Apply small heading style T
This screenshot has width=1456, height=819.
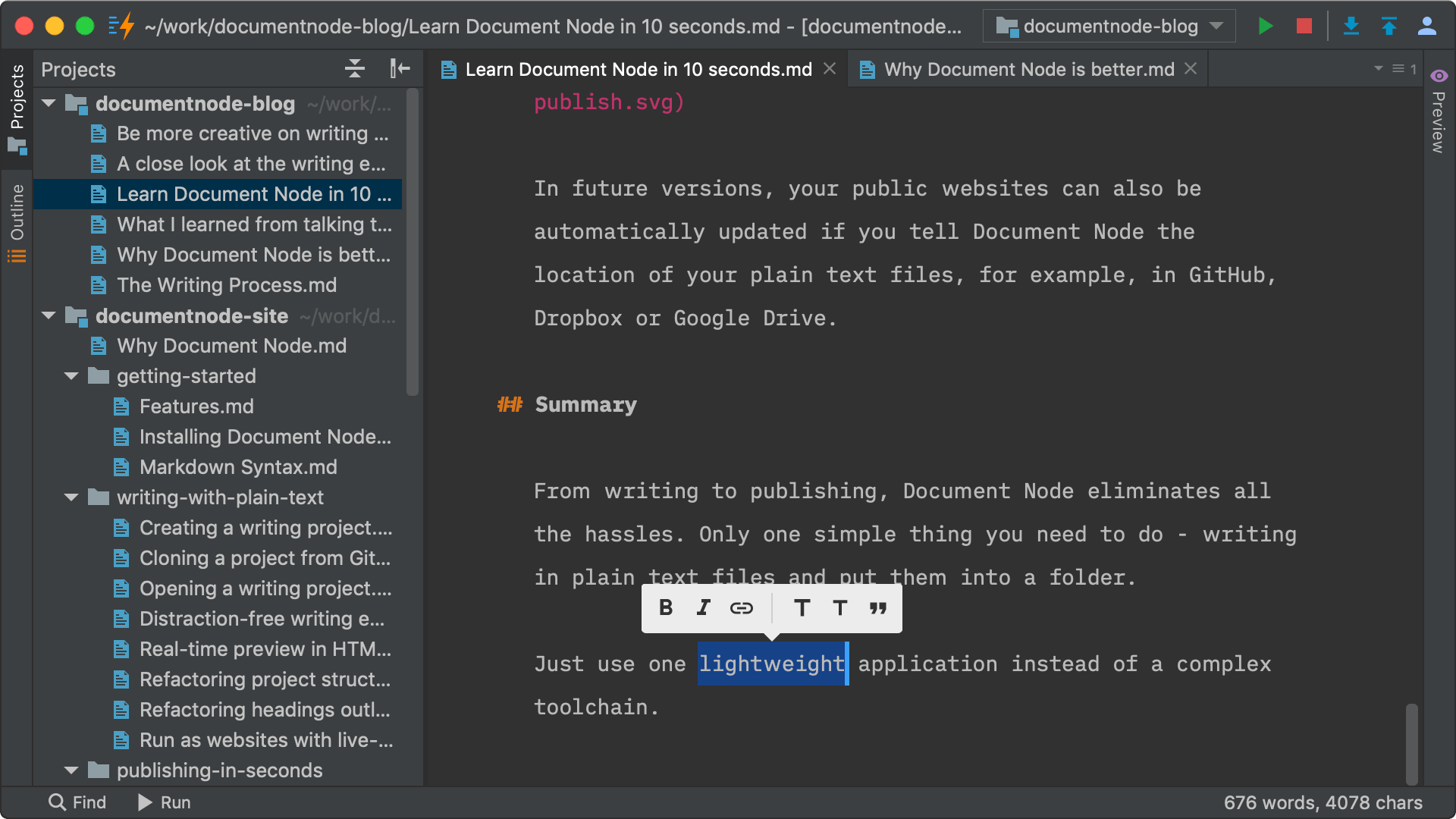click(840, 608)
